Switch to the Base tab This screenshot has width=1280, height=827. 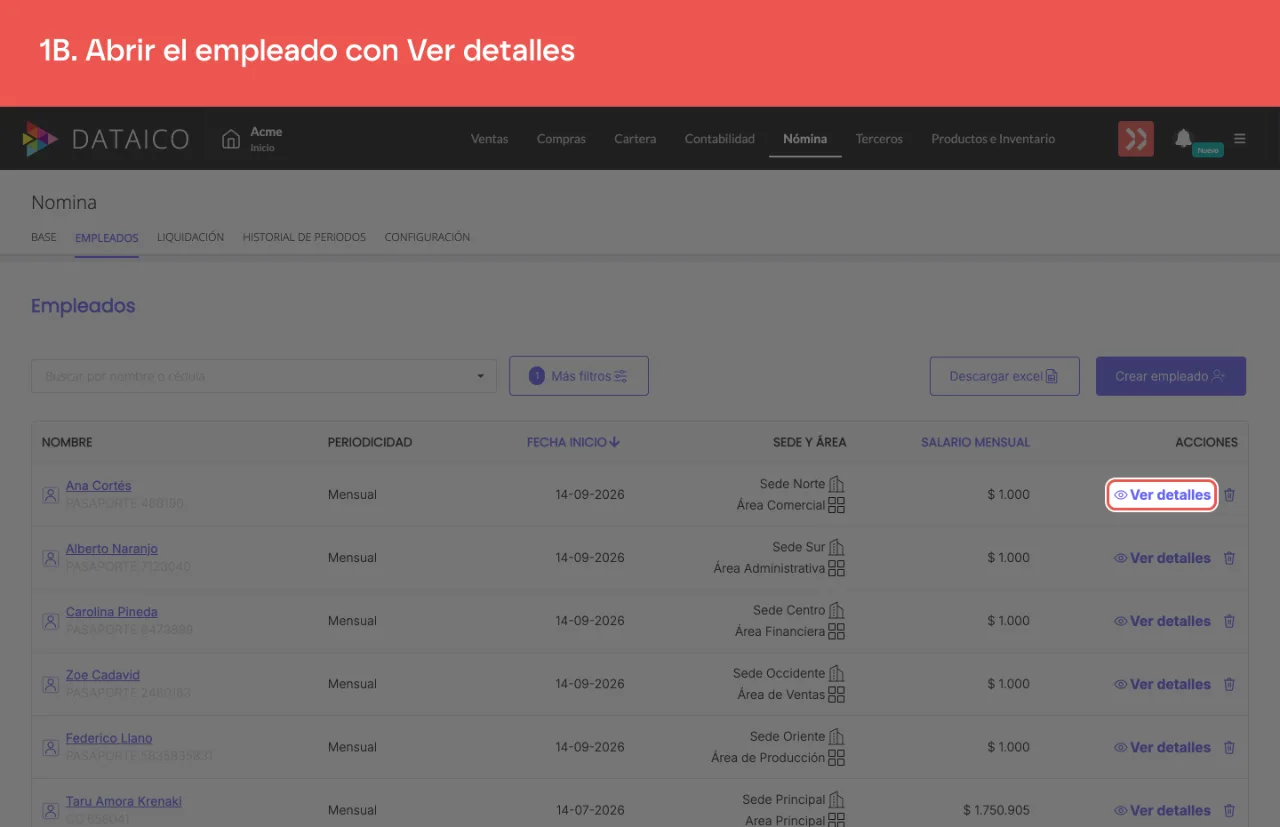click(44, 238)
